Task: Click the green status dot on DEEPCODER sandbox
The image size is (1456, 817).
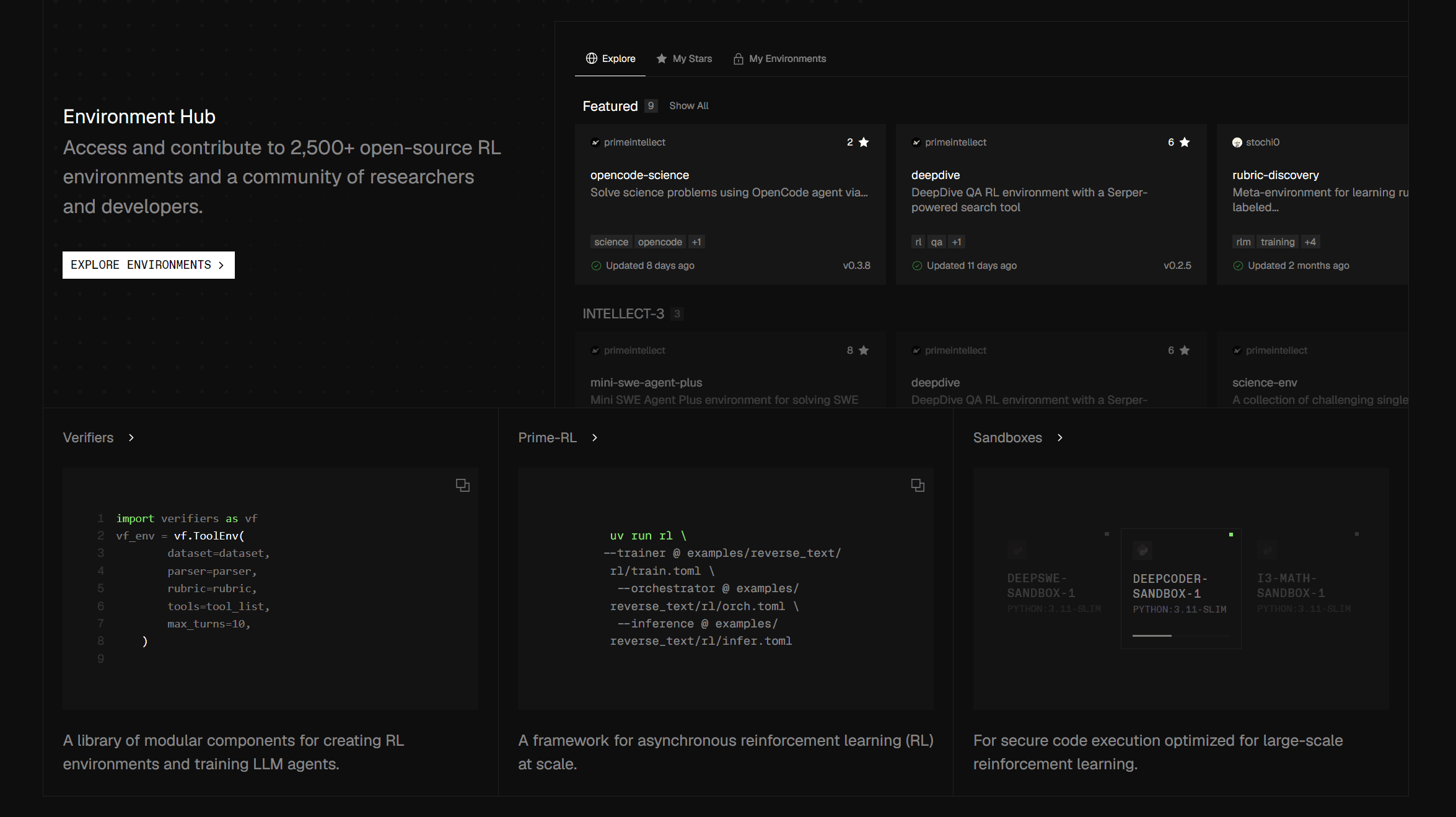Action: [1231, 535]
